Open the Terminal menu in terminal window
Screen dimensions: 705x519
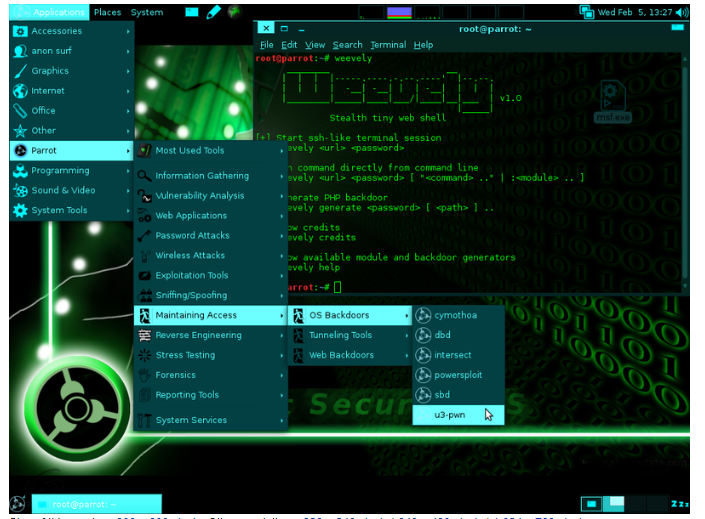pos(388,45)
